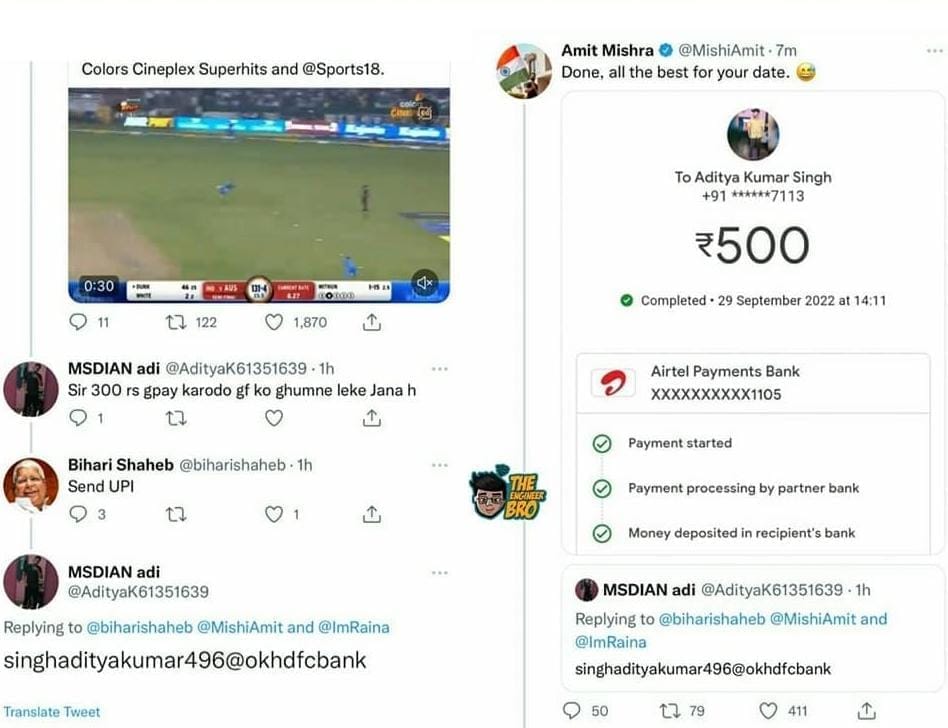This screenshot has width=948, height=728.
Task: Share the video tweet using the upload icon
Action: coord(372,322)
